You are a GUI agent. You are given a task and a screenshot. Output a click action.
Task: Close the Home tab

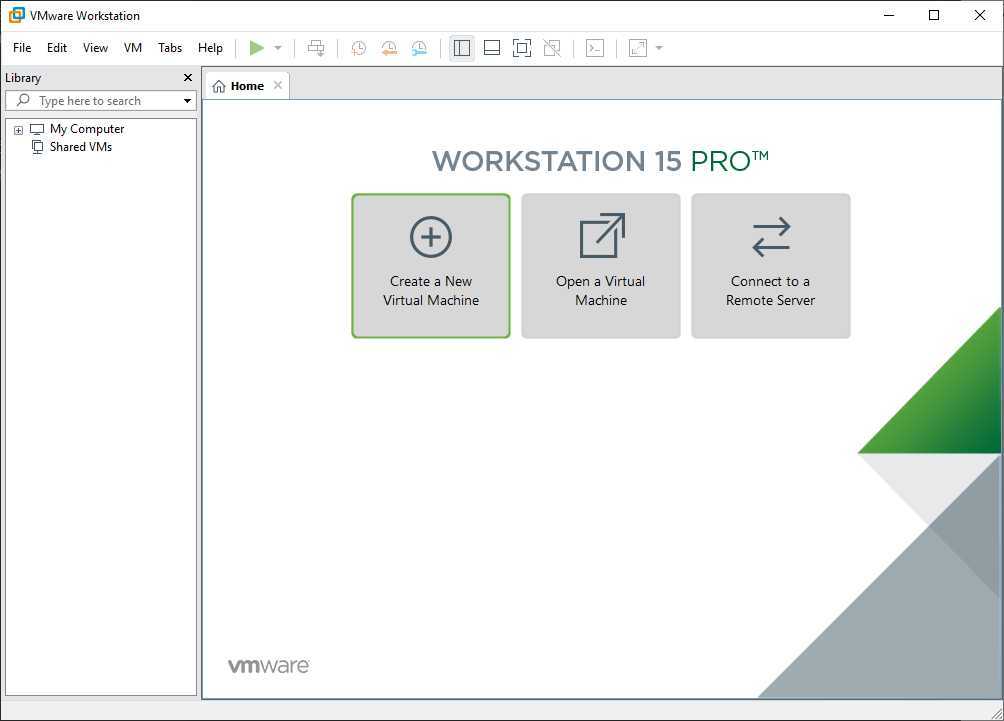[278, 85]
